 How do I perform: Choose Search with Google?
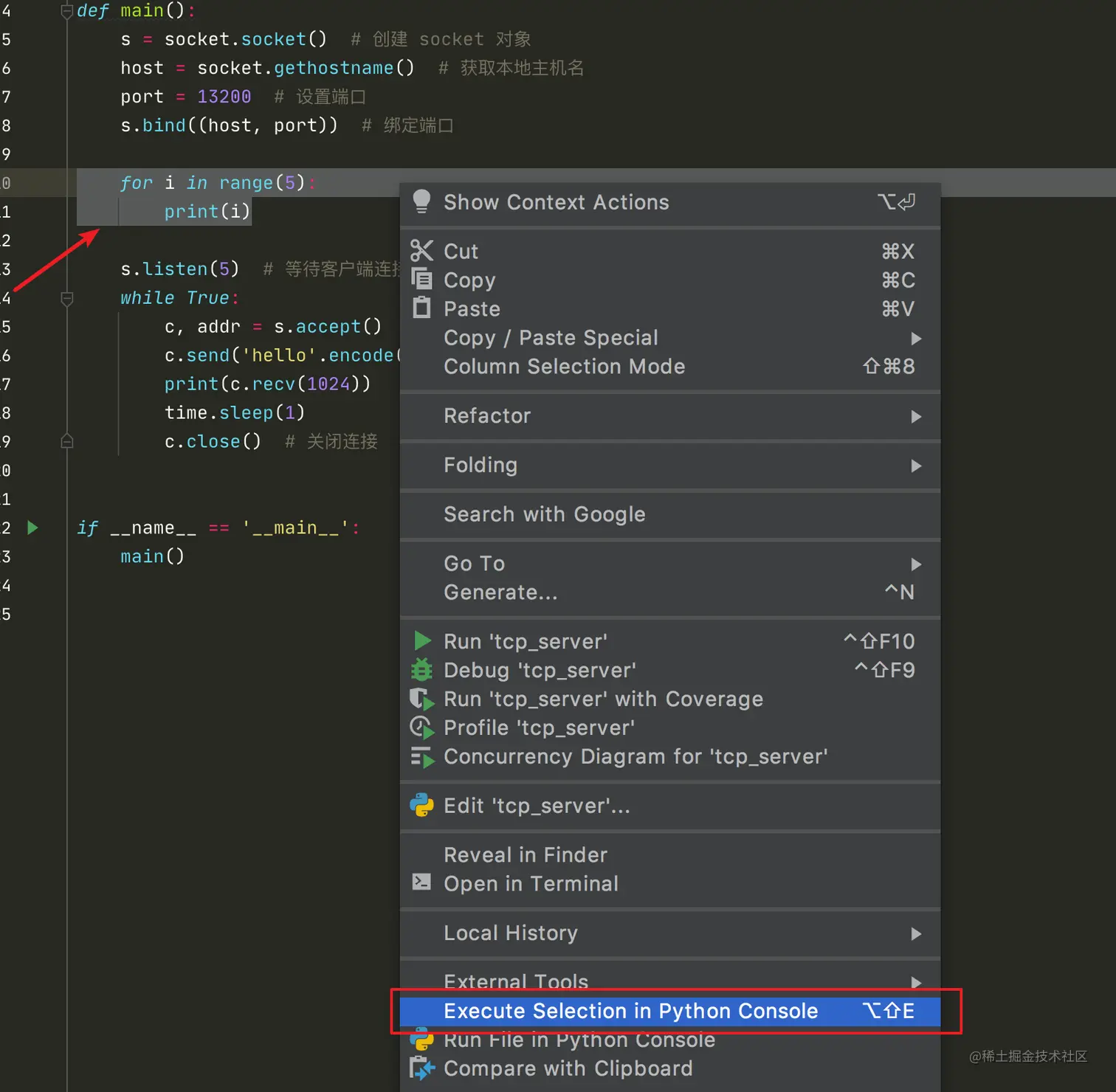[670, 514]
